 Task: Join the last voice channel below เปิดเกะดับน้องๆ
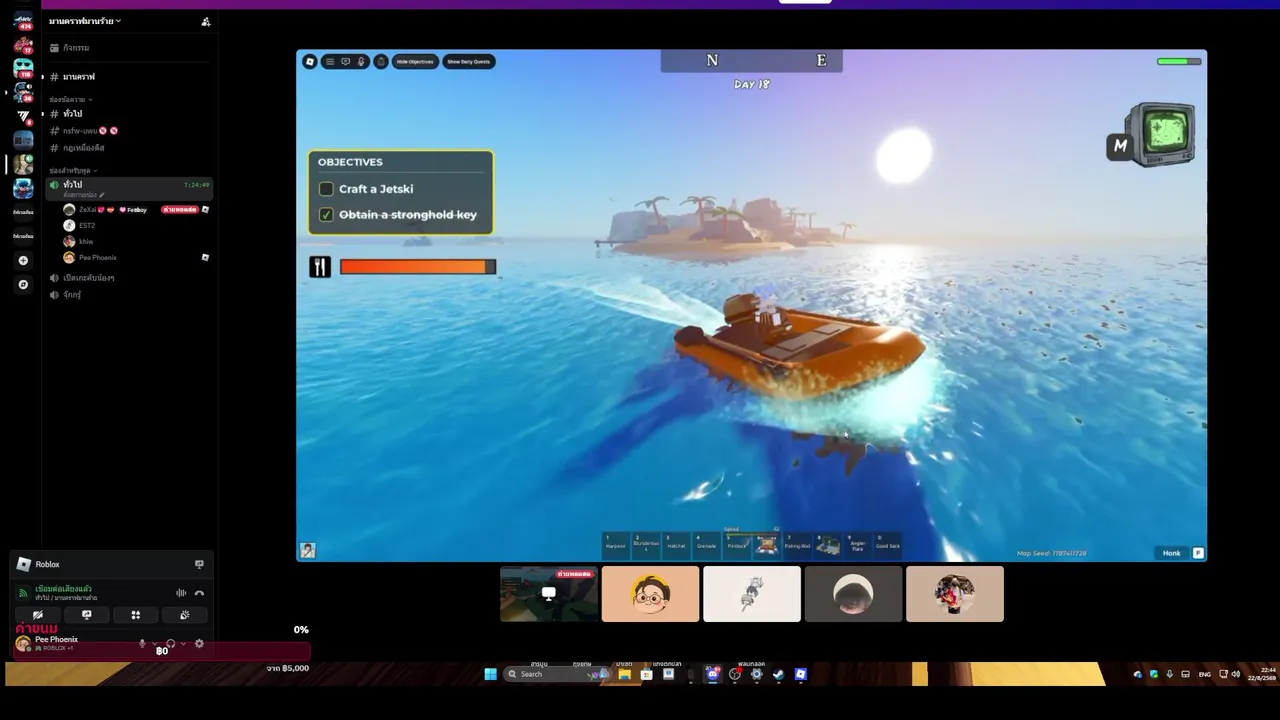coord(130,295)
